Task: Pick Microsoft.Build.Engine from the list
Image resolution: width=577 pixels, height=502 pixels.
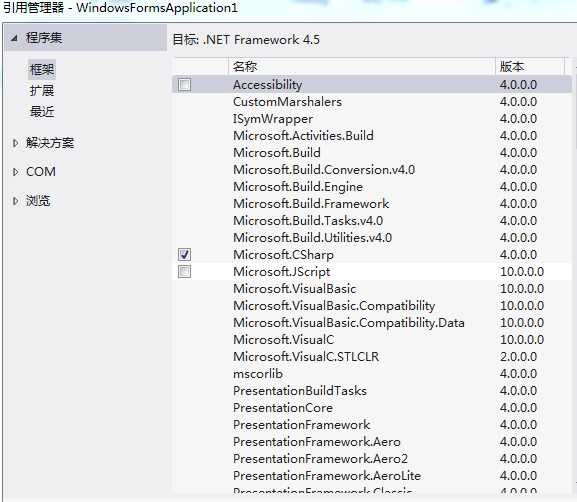Action: tap(372, 187)
